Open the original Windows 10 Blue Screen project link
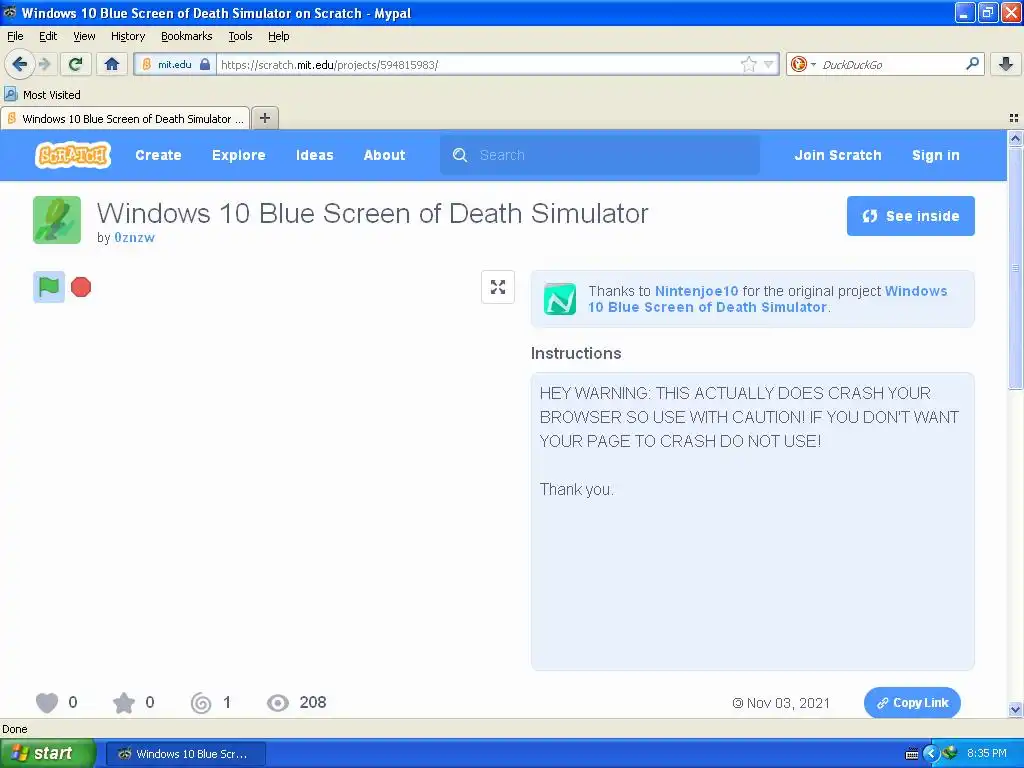This screenshot has height=768, width=1024. coord(767,299)
